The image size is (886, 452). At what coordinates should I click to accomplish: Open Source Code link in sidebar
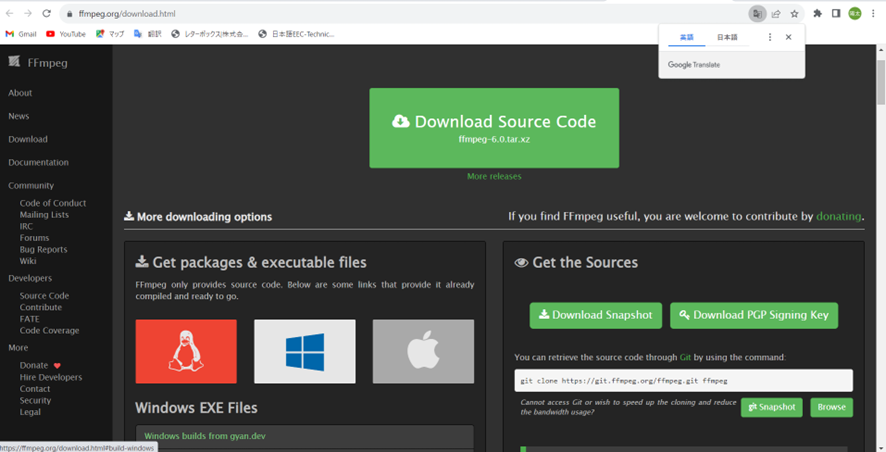pyautogui.click(x=44, y=295)
